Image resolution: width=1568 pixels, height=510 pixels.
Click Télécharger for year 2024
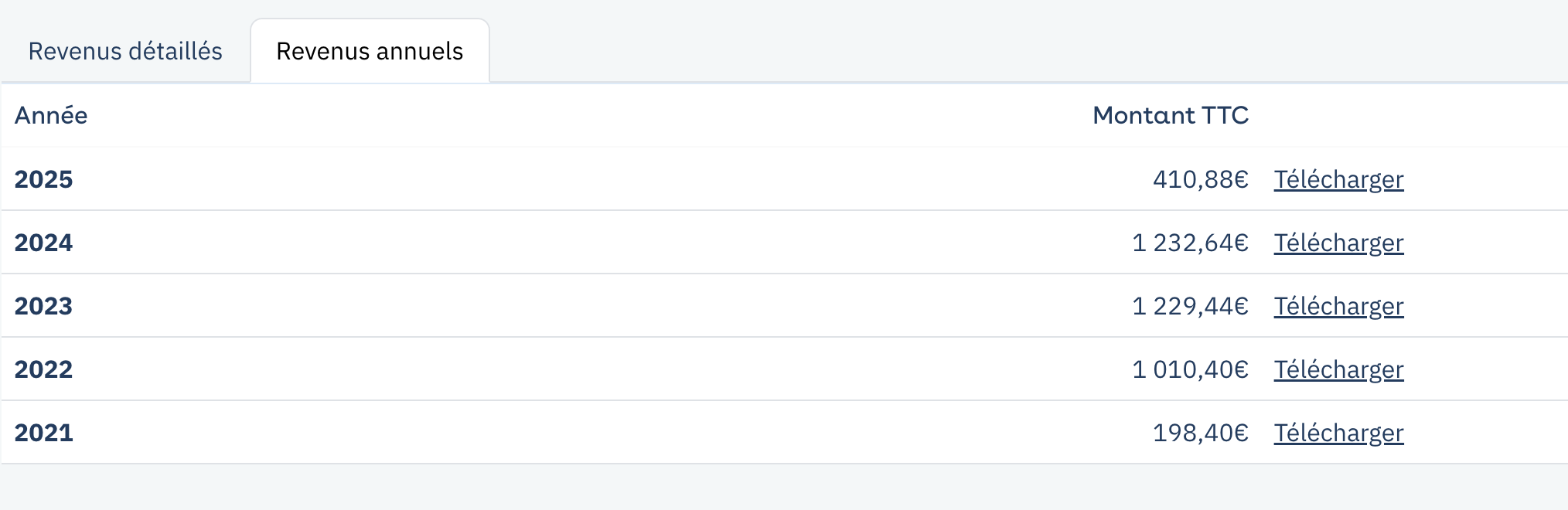1338,243
